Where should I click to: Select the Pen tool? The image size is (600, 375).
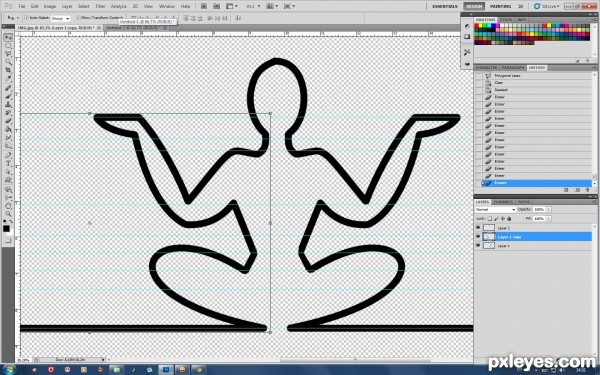[8, 155]
